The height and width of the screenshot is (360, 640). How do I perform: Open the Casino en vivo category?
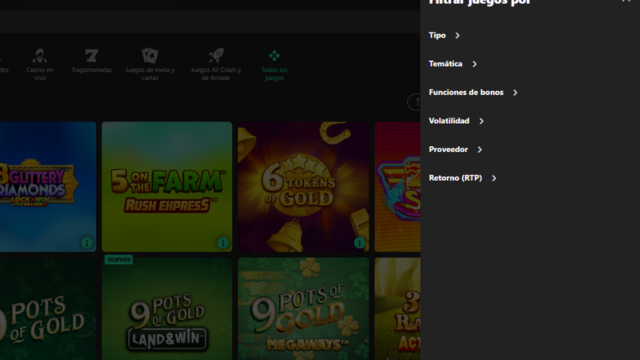click(x=40, y=64)
